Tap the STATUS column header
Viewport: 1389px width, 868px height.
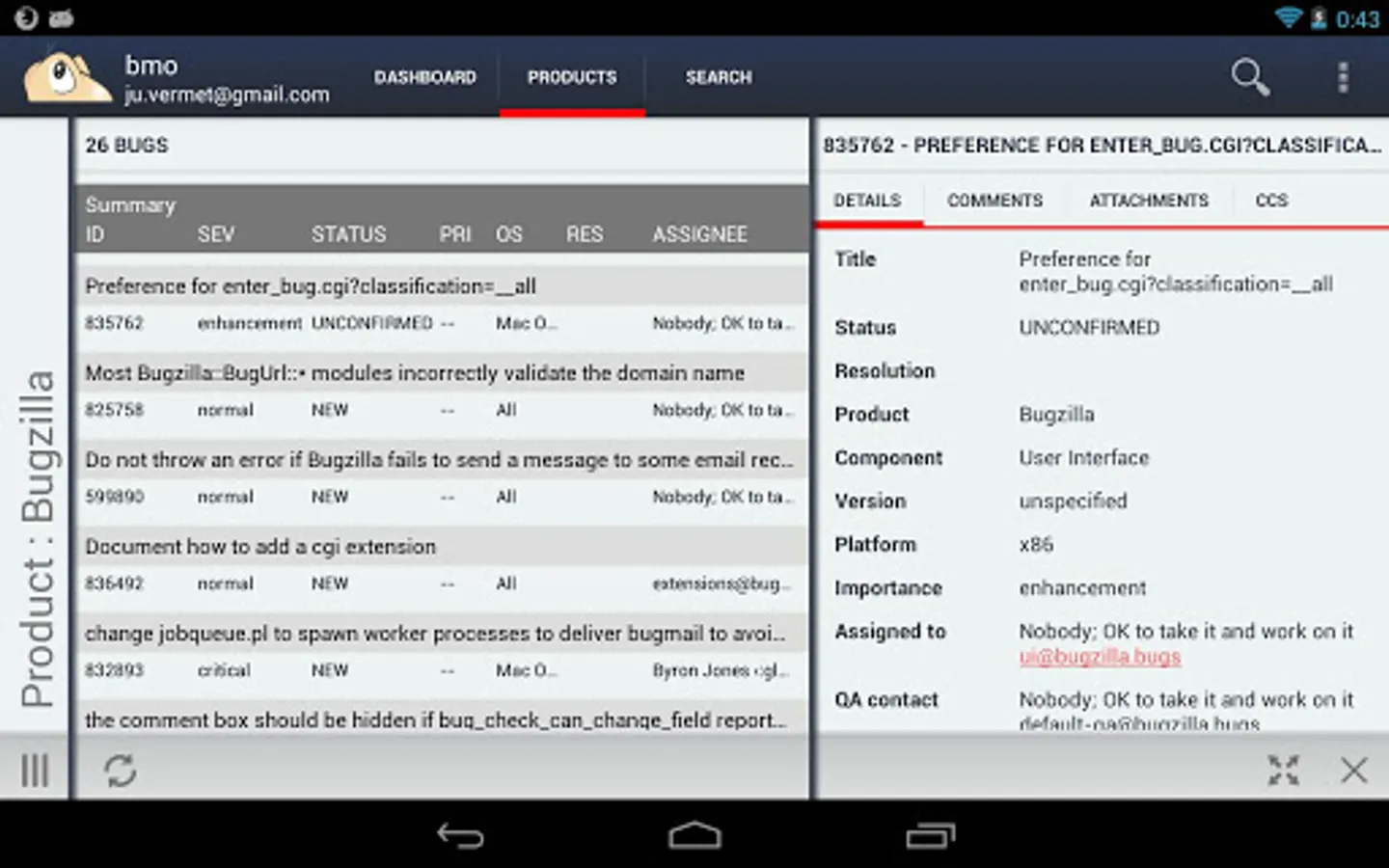click(348, 234)
